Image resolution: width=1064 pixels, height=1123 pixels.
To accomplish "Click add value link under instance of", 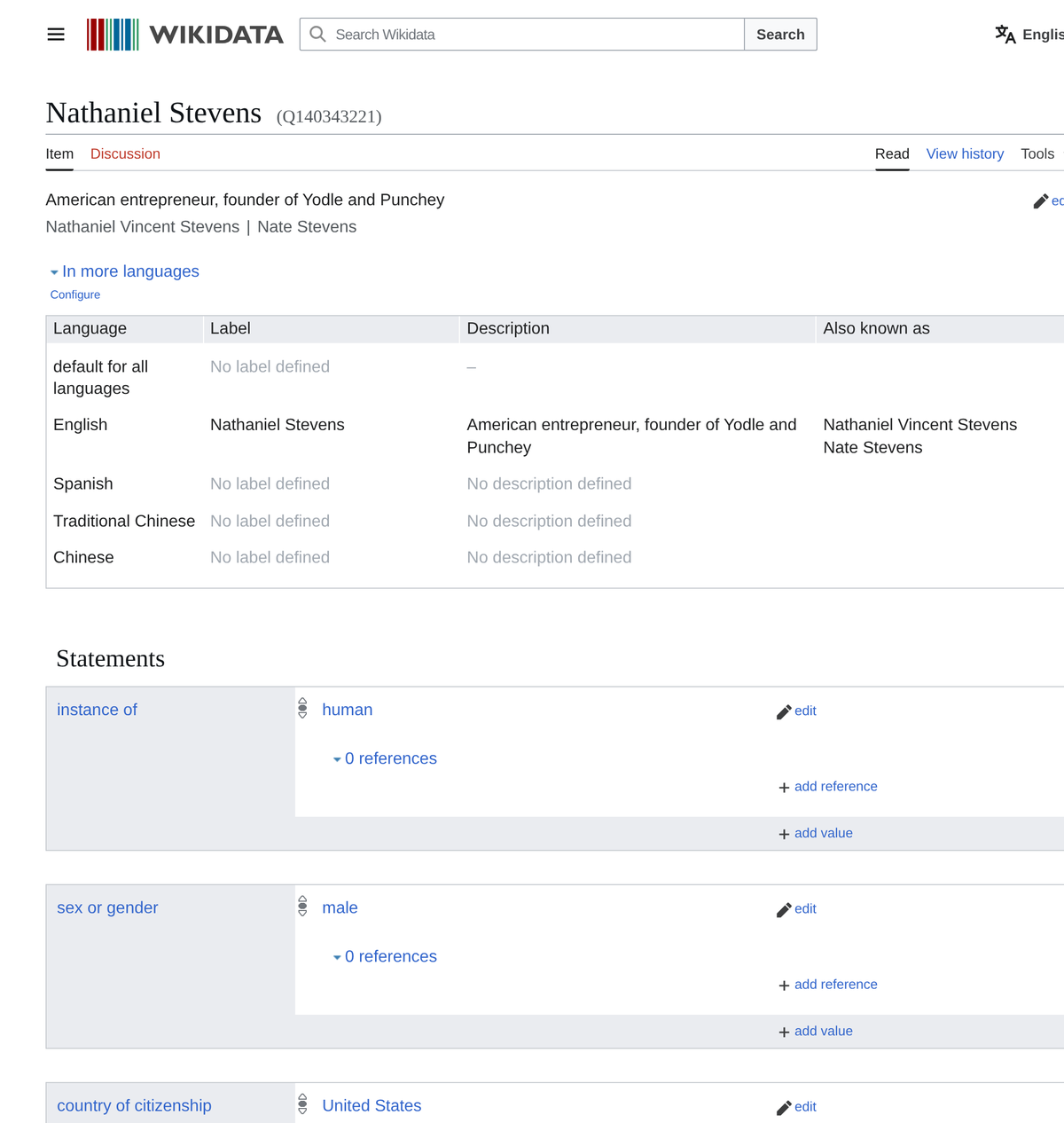I will coord(824,833).
